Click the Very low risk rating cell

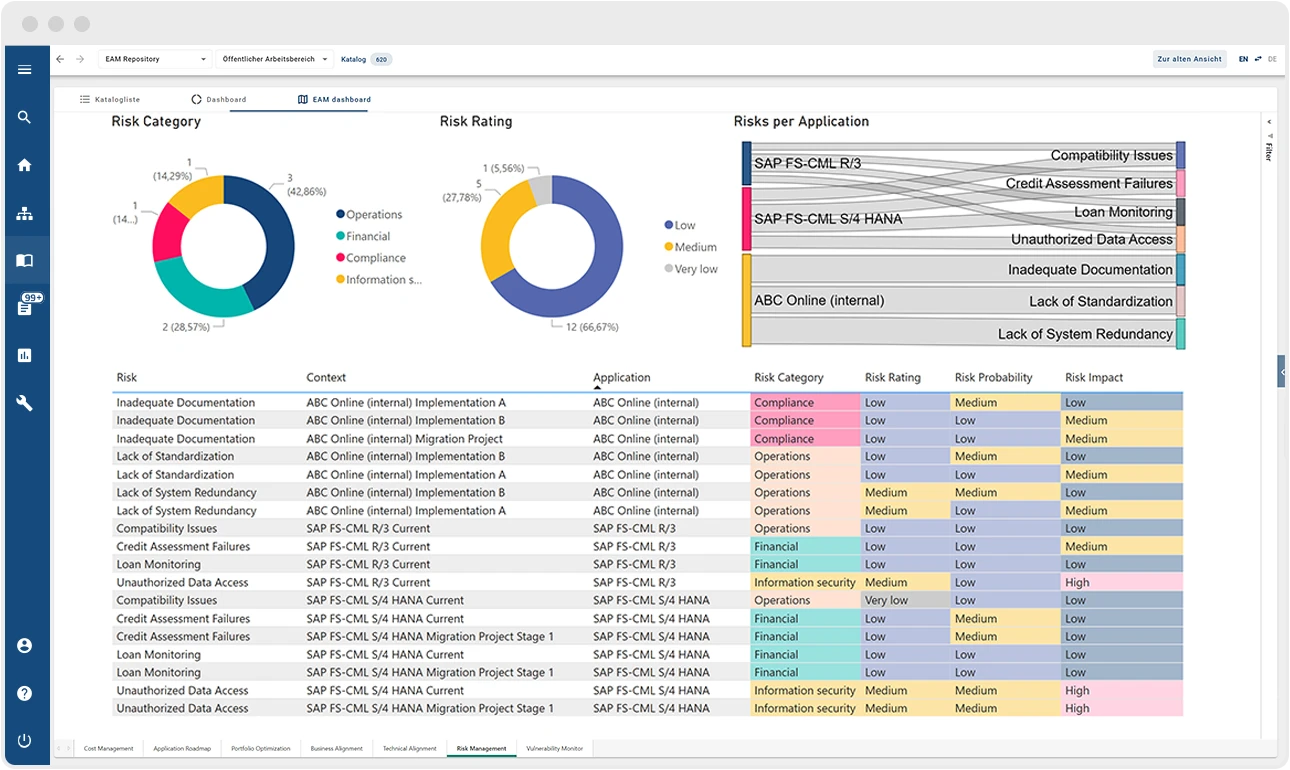tap(906, 601)
